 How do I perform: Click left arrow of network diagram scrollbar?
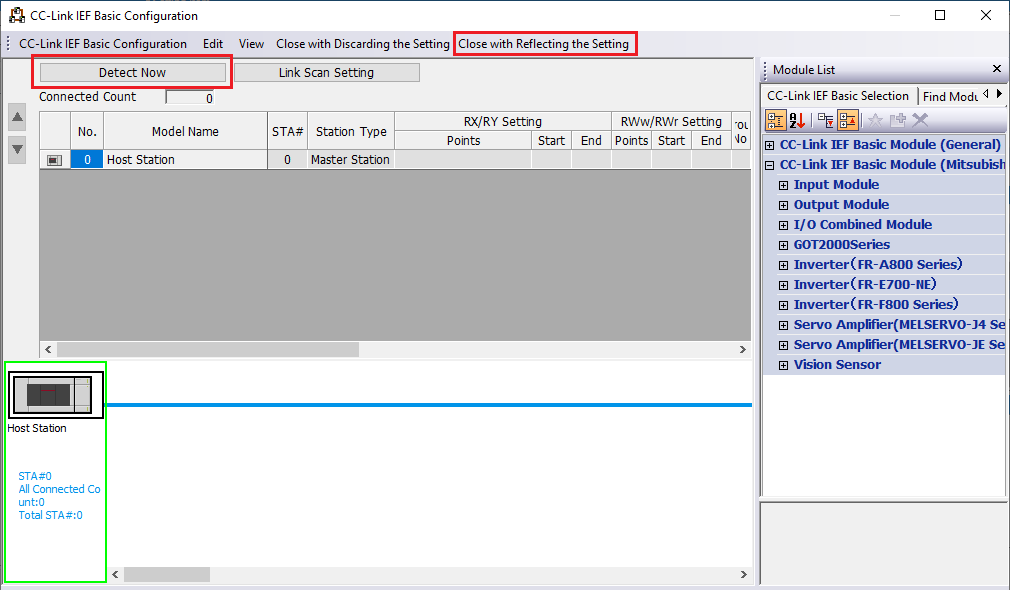115,574
